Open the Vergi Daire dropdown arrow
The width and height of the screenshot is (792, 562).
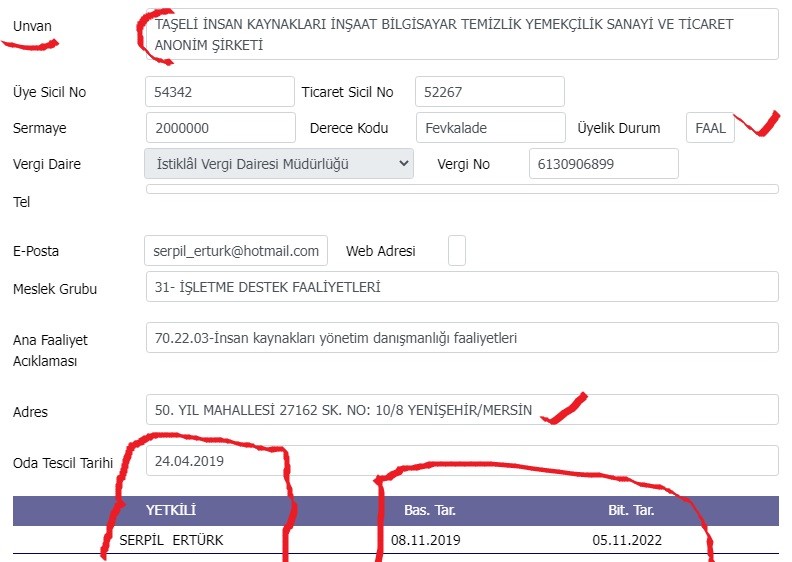(403, 164)
